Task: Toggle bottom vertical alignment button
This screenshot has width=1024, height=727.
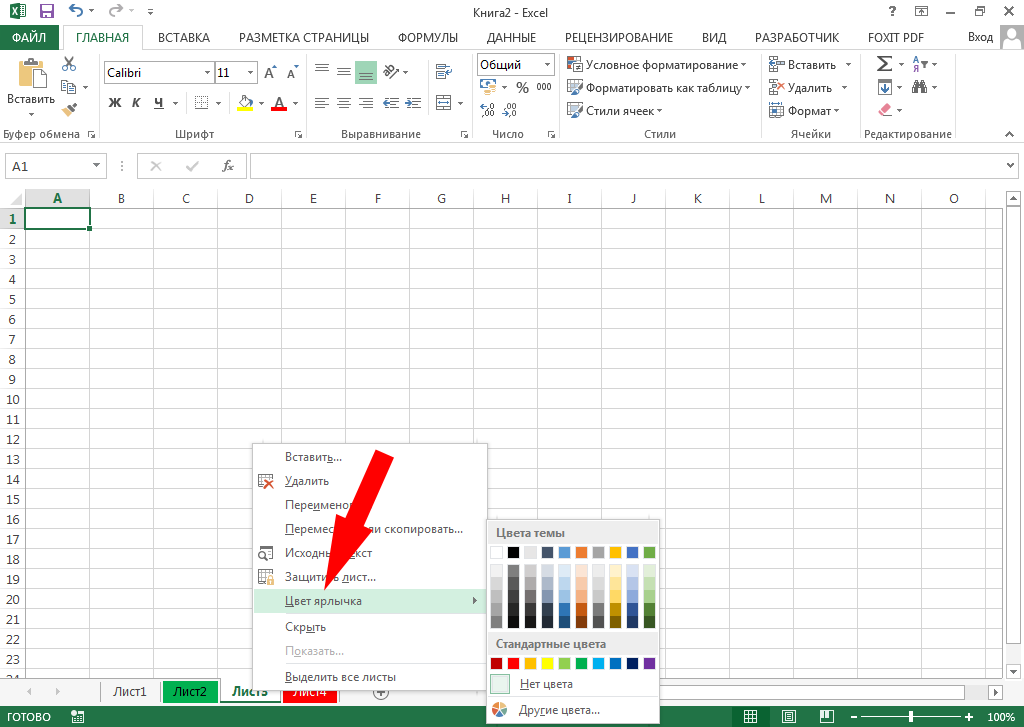Action: point(365,72)
